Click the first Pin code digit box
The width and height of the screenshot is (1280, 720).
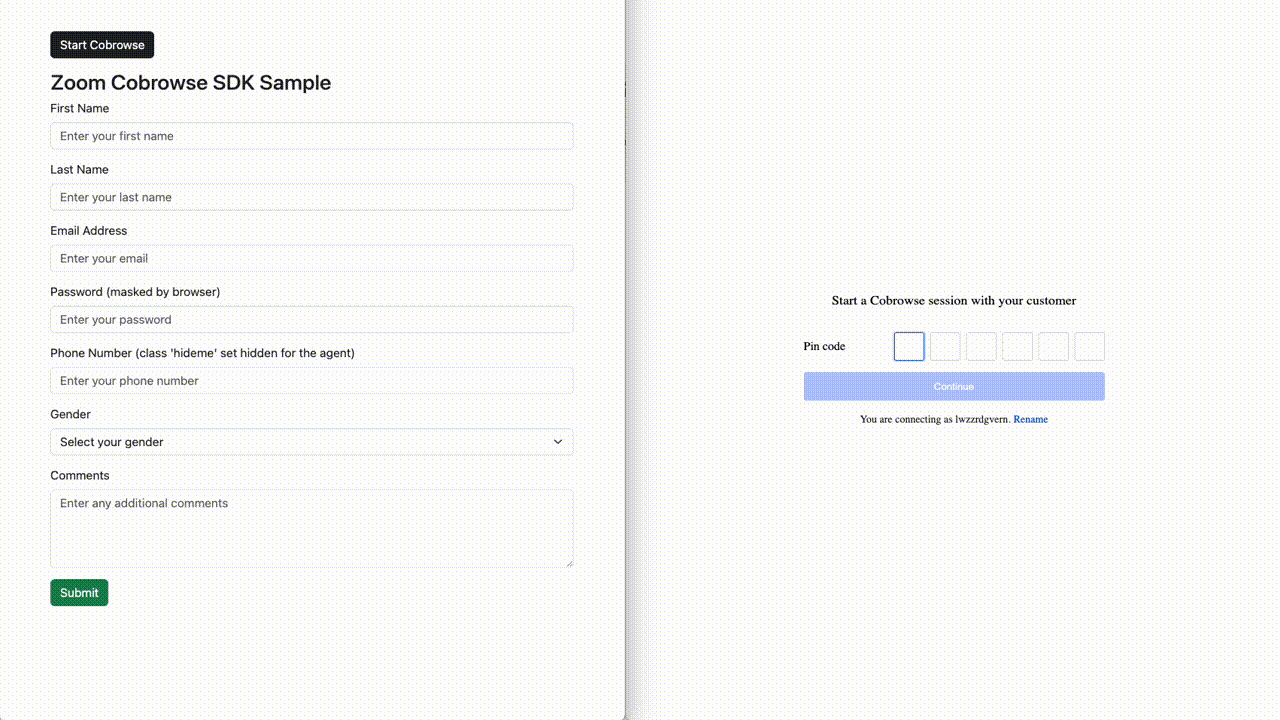pyautogui.click(x=909, y=347)
